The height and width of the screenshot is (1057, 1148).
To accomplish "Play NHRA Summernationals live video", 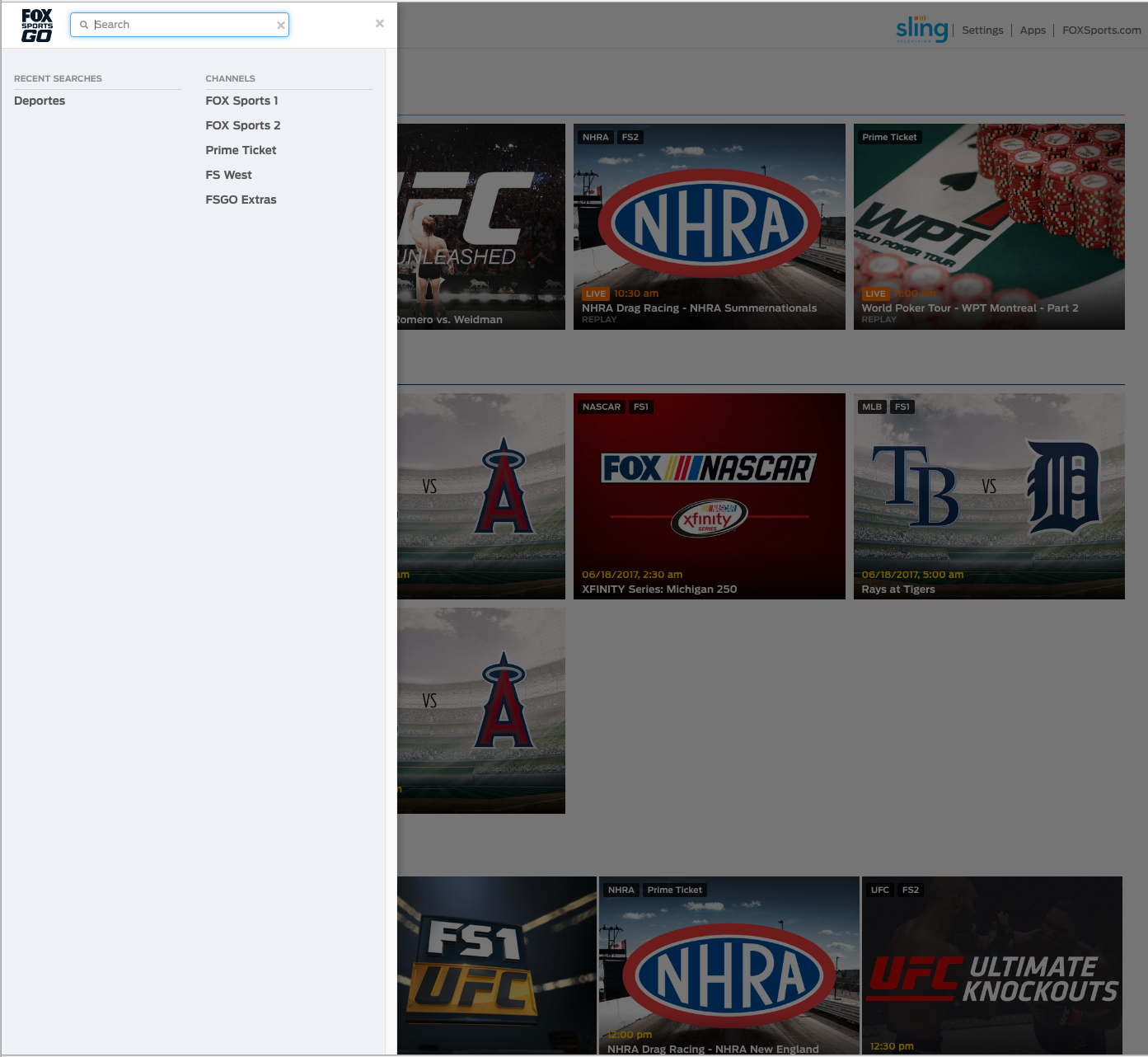I will [710, 227].
